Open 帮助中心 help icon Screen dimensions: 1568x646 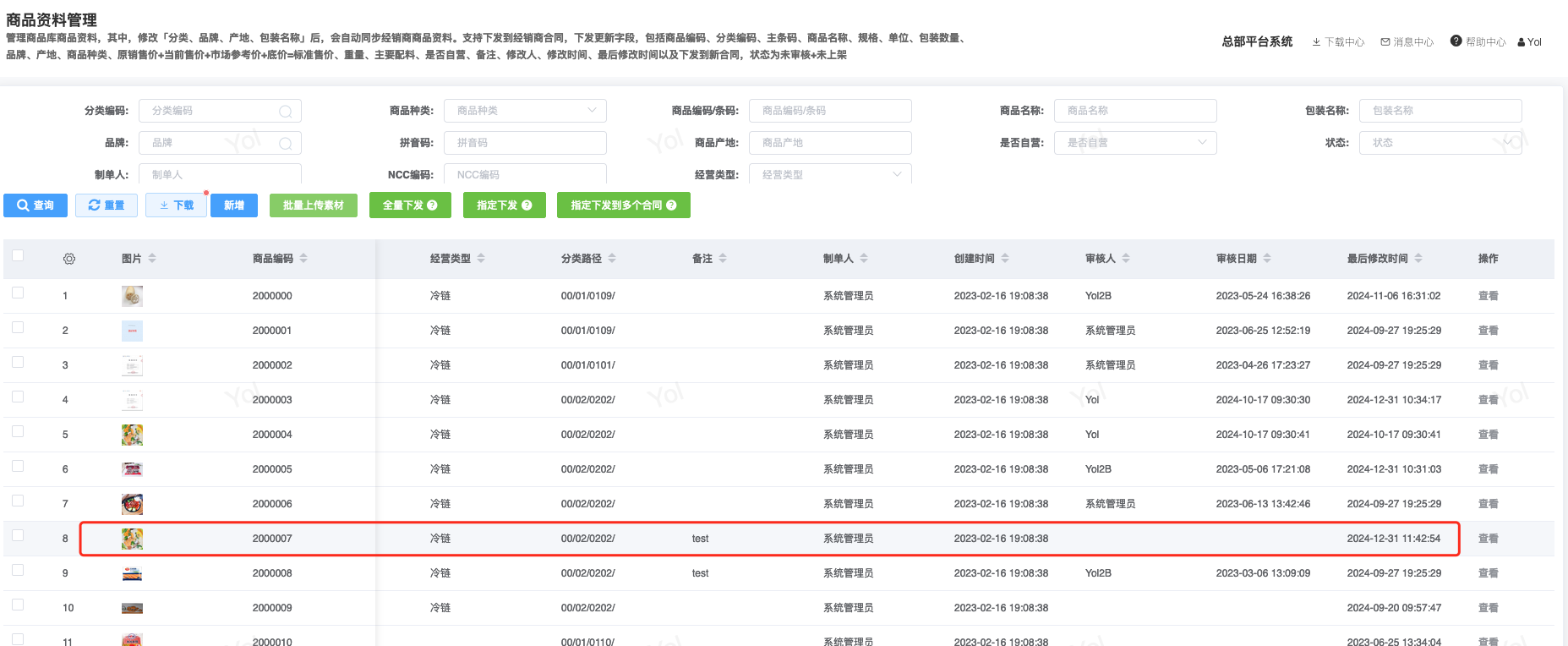[1456, 41]
